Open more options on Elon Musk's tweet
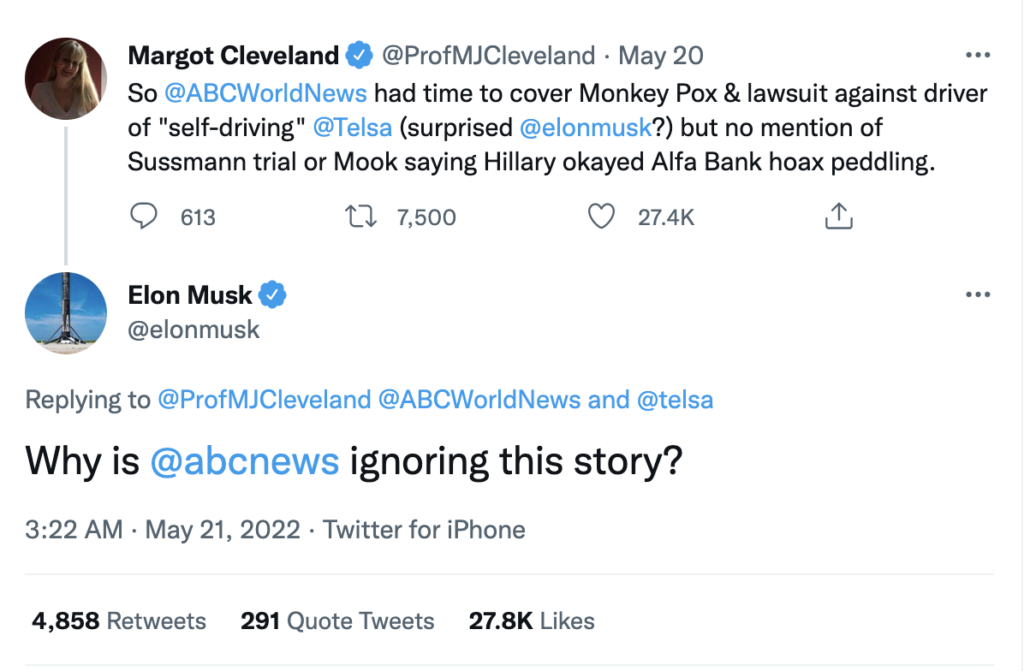Screen dimensions: 1024x671 [x=976, y=295]
